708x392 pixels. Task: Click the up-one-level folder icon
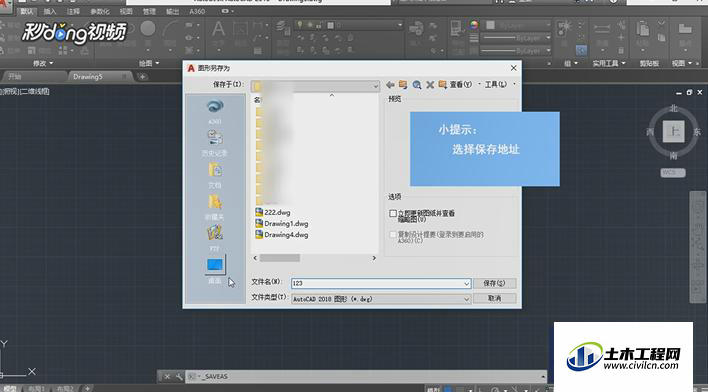(403, 84)
